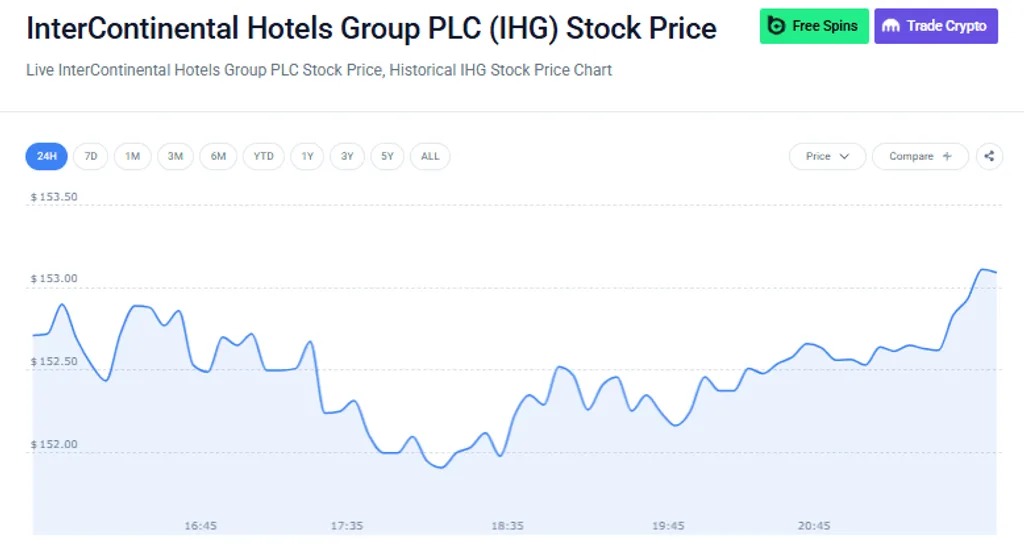The width and height of the screenshot is (1024, 550).
Task: Choose the 3M time range
Action: (175, 156)
